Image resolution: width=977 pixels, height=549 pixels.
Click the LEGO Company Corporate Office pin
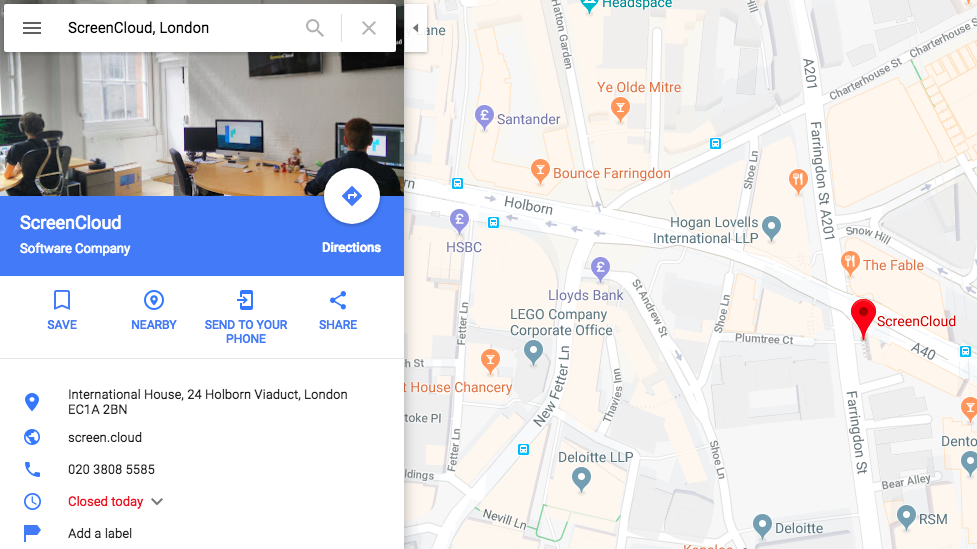[x=533, y=352]
